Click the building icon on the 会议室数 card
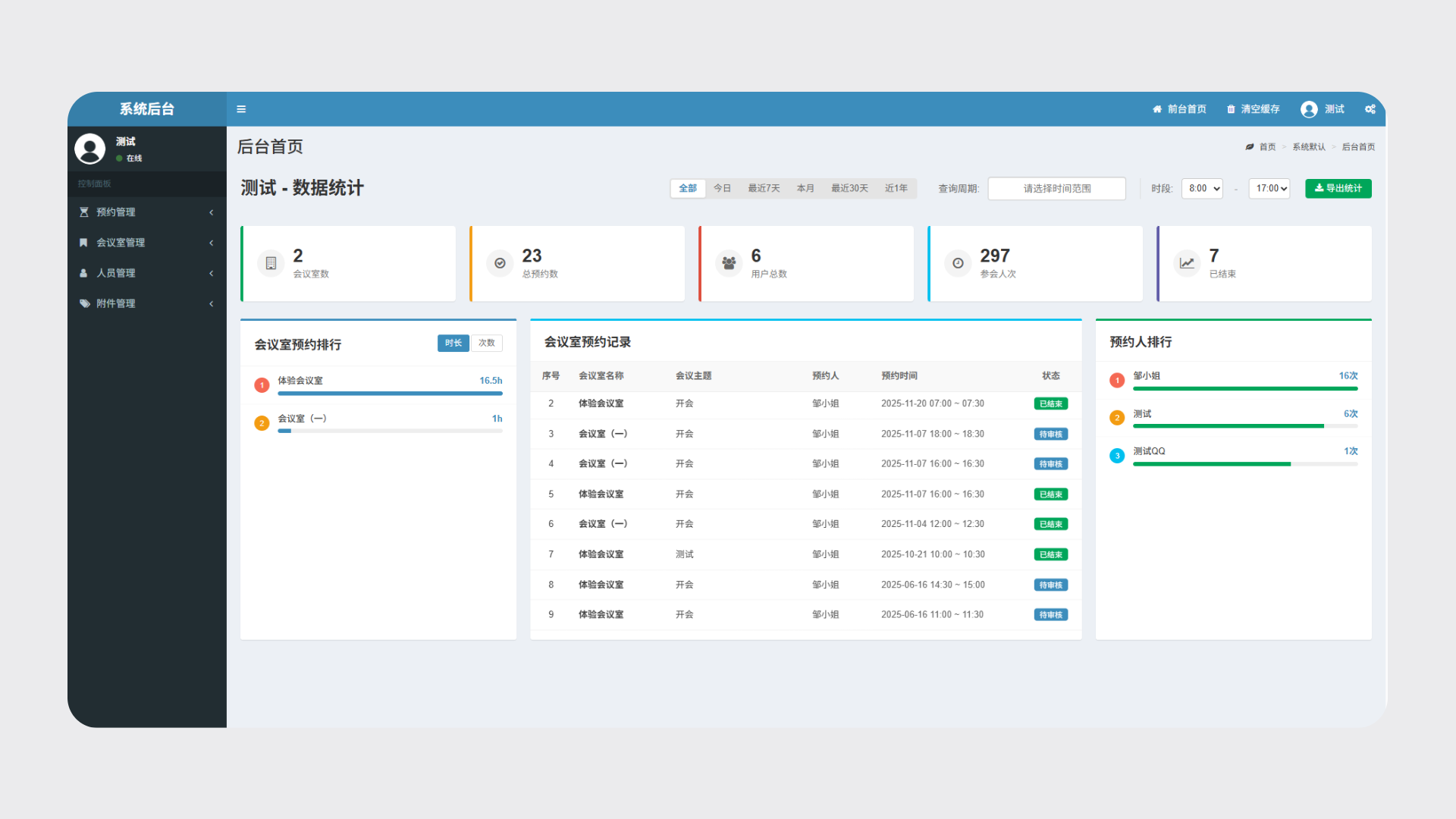 point(271,263)
